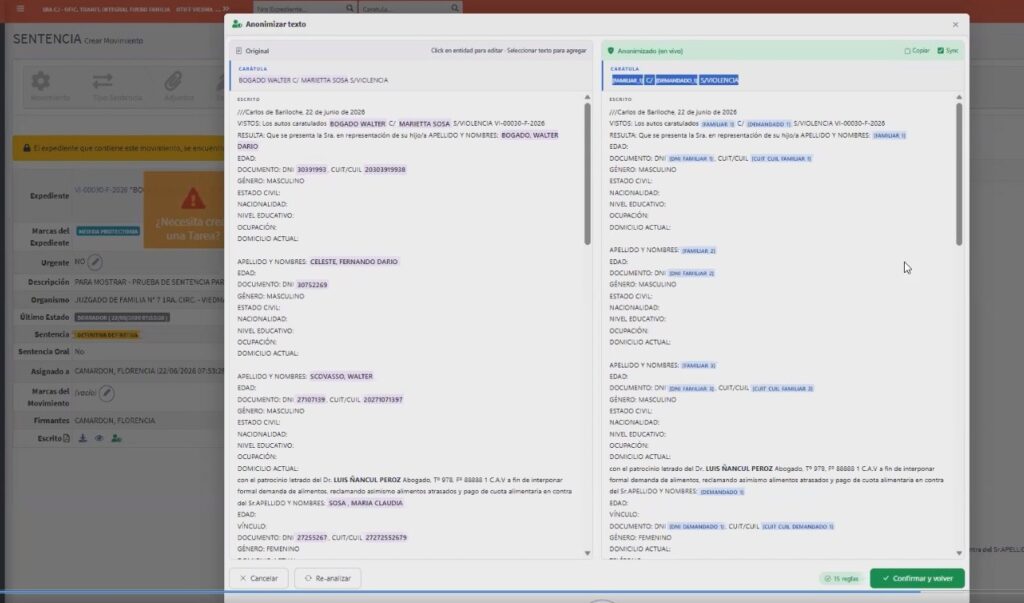Click the [CUIT CUIL DEMANDADO 1] tag
This screenshot has width=1024, height=603.
point(797,527)
